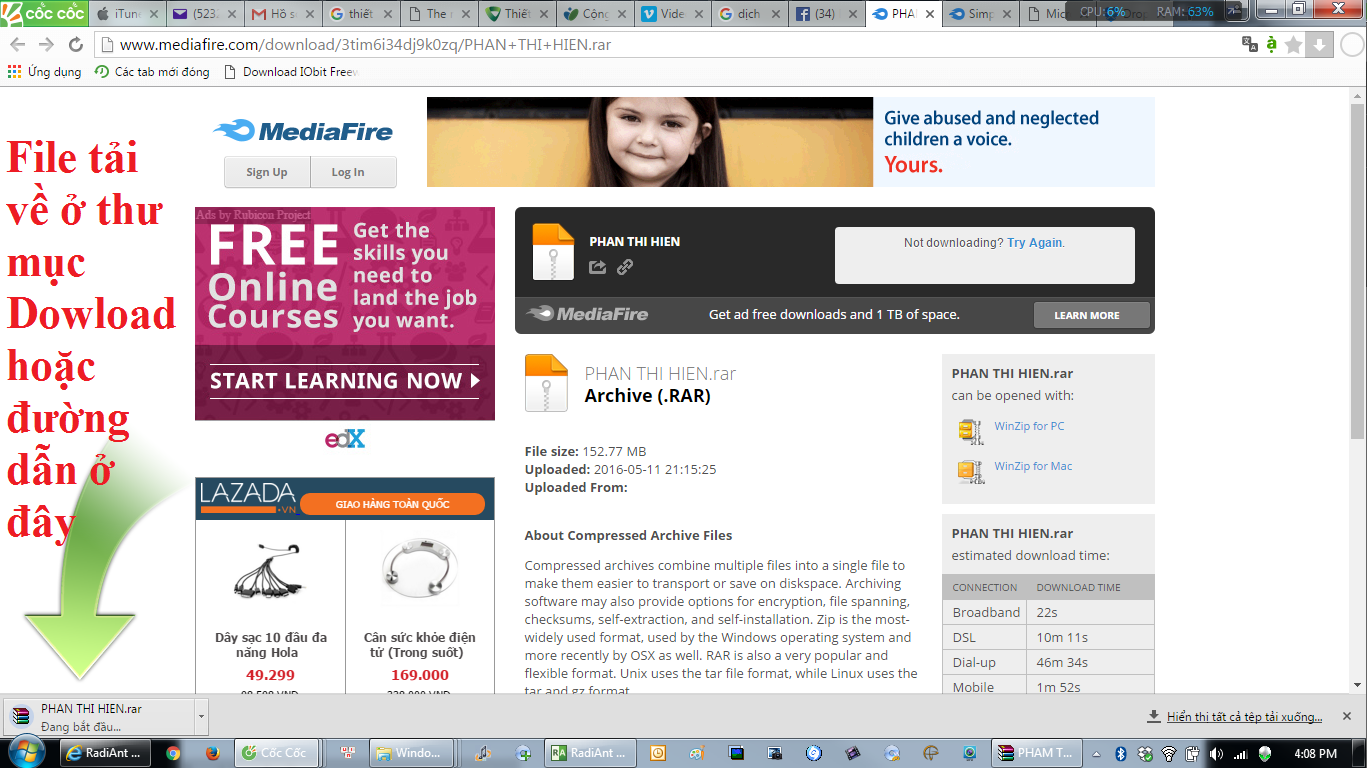Open RadiAnt Internet Explorer taskbar item
The width and height of the screenshot is (1367, 768).
[103, 753]
